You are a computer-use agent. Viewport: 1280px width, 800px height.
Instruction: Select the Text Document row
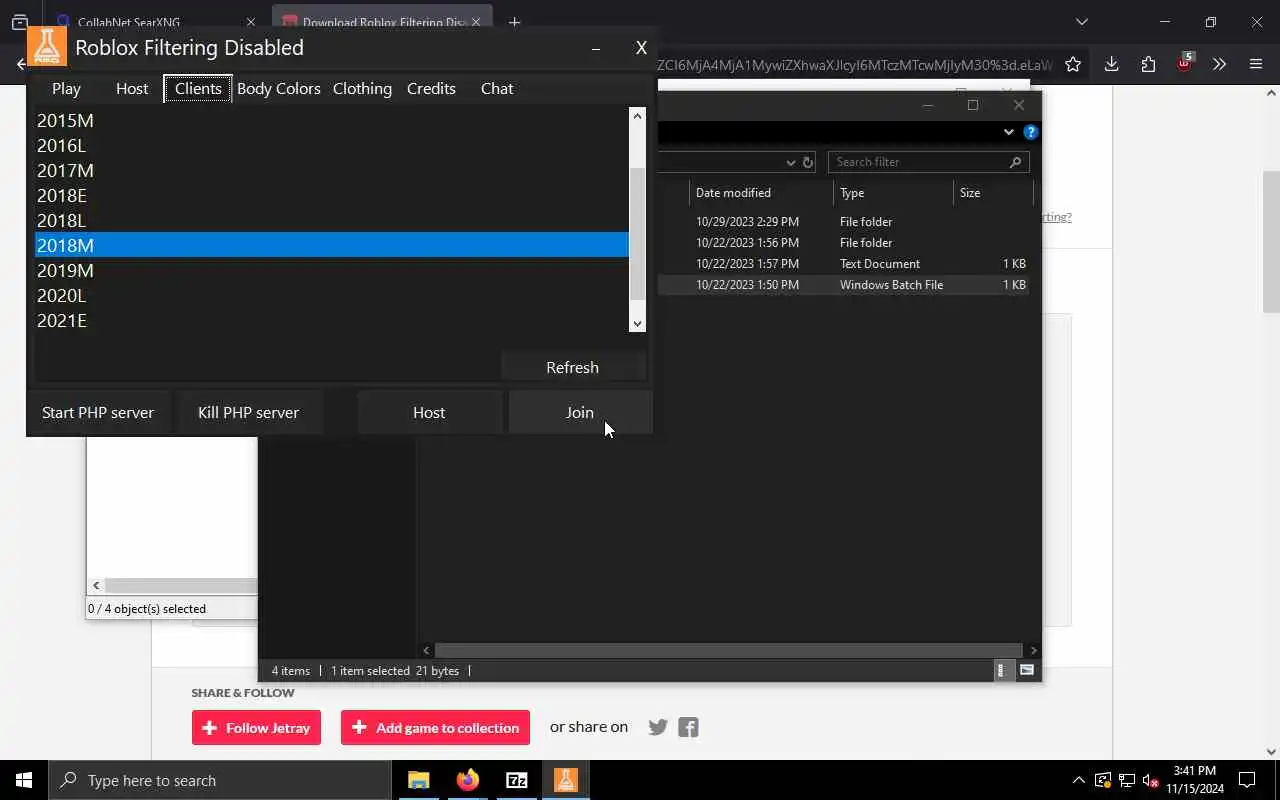point(844,264)
